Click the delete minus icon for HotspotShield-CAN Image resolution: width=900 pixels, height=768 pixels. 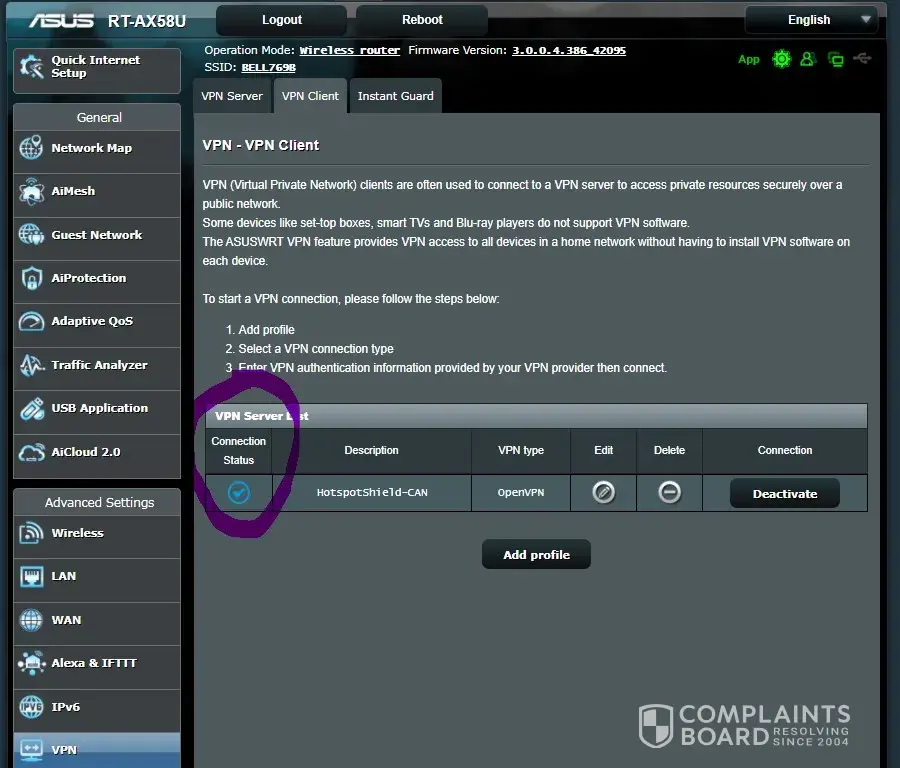coord(669,492)
